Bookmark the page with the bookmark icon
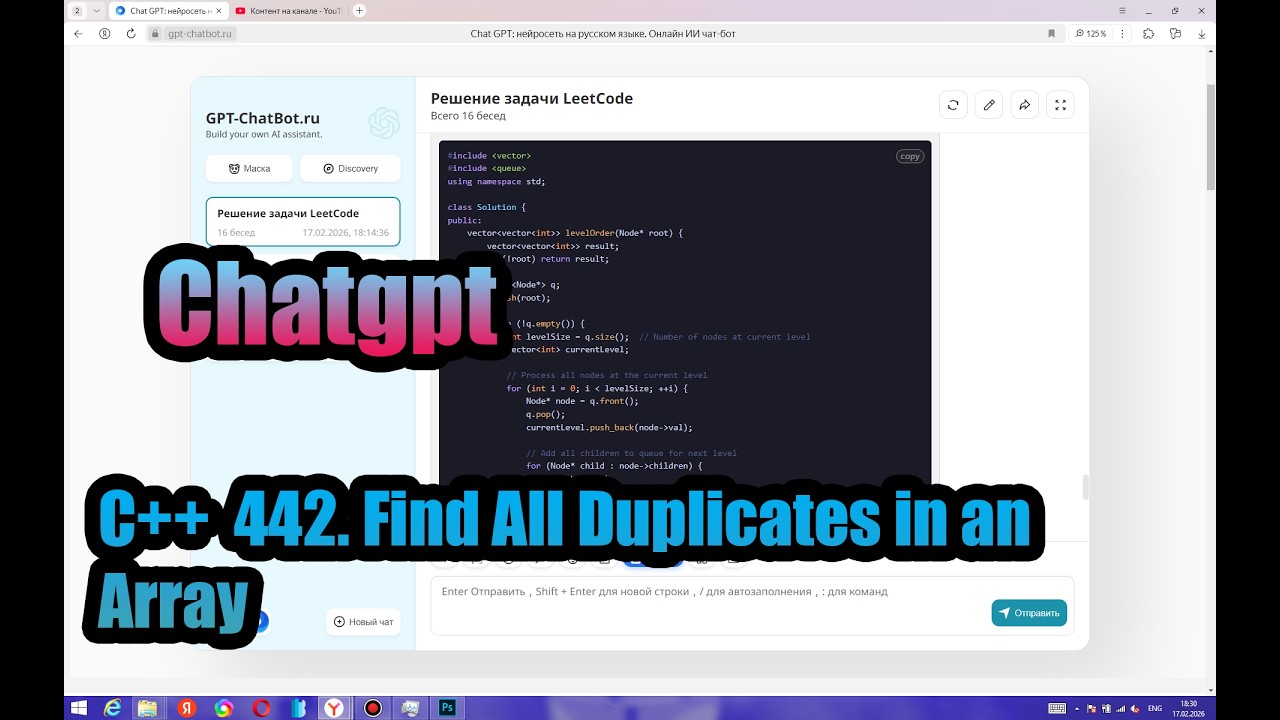 pos(1051,33)
